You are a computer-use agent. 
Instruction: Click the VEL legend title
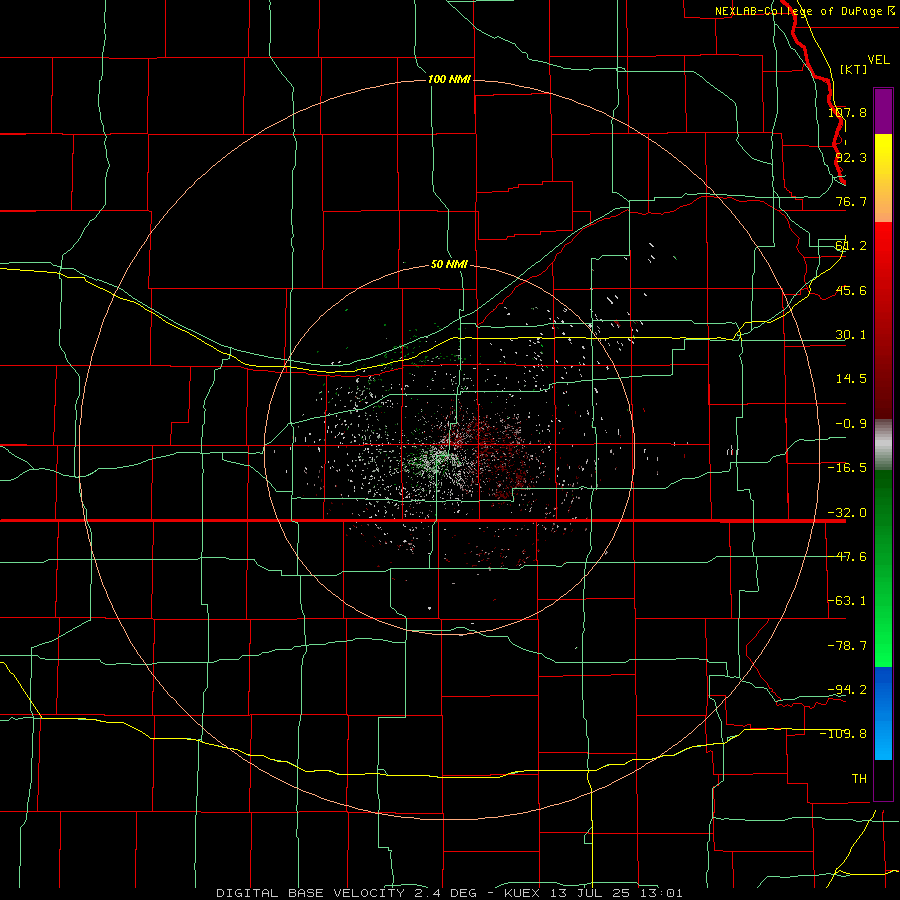coord(879,60)
